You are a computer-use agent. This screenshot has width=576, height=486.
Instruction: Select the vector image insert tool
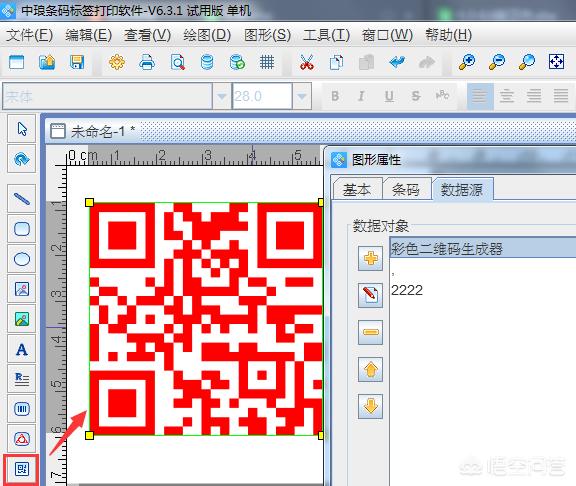tap(22, 289)
